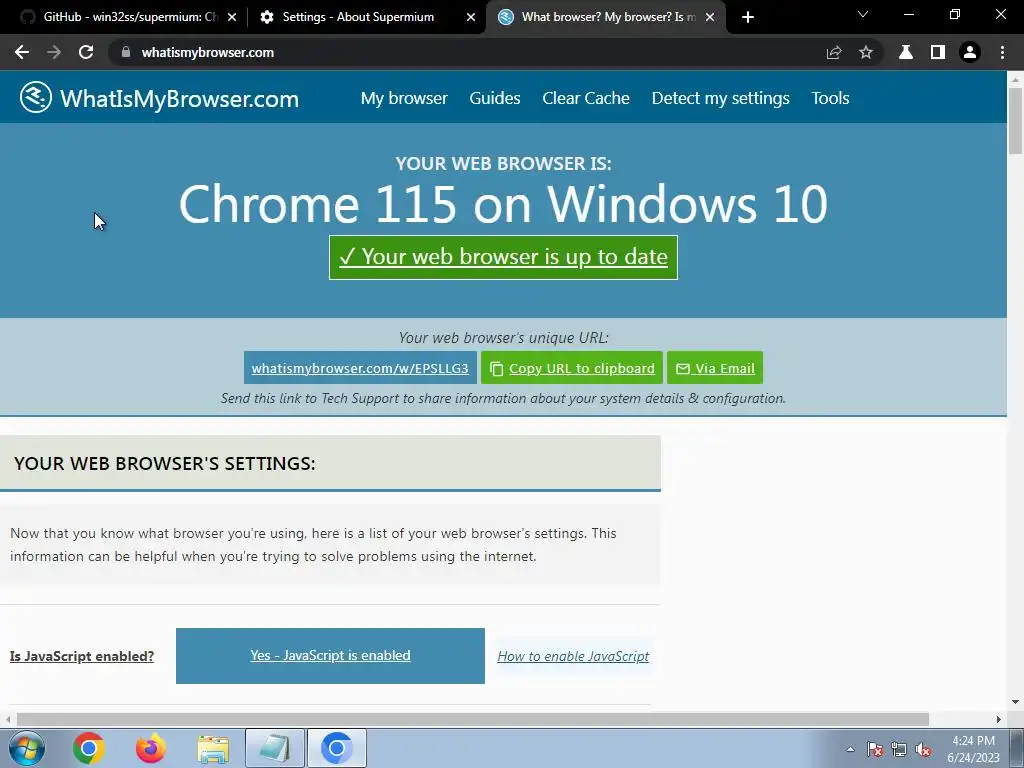Click Copy URL to clipboard button
This screenshot has width=1024, height=768.
[572, 368]
